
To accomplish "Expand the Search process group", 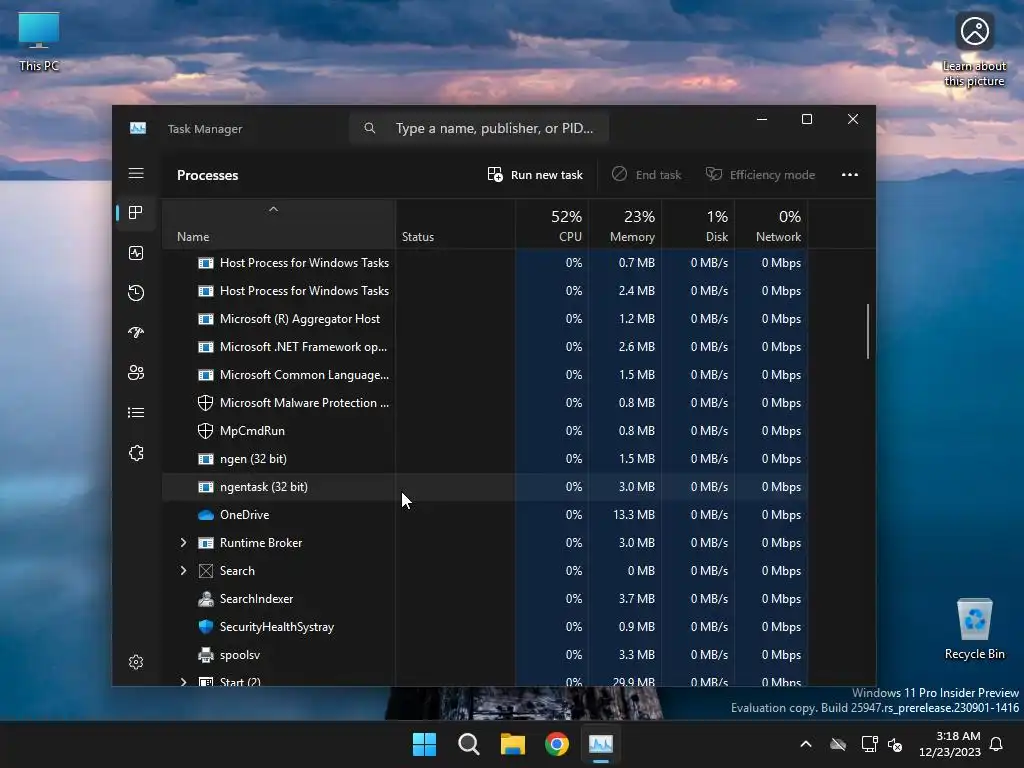I will [x=184, y=571].
